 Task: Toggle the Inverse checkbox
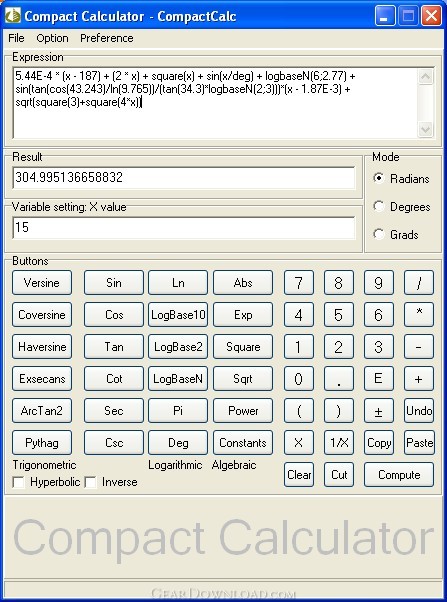coord(90,482)
